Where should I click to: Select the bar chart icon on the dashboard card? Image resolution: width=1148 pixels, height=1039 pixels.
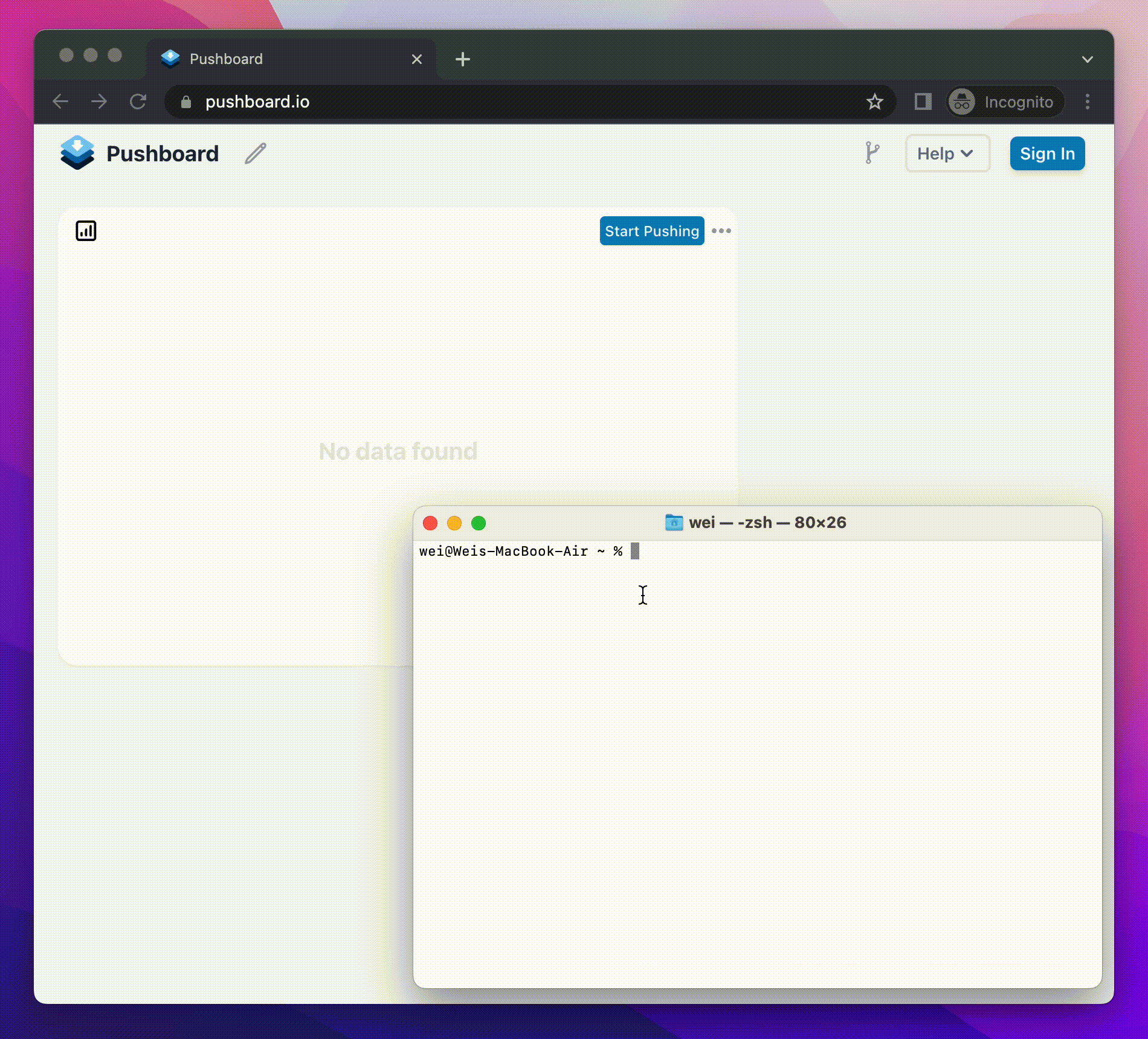pyautogui.click(x=85, y=230)
